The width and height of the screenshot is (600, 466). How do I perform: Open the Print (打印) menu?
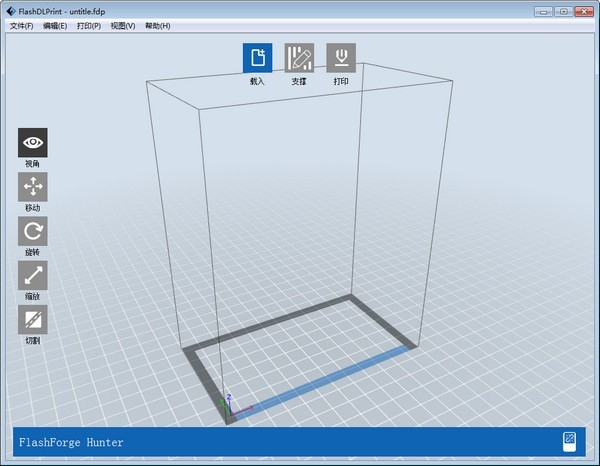[x=89, y=26]
